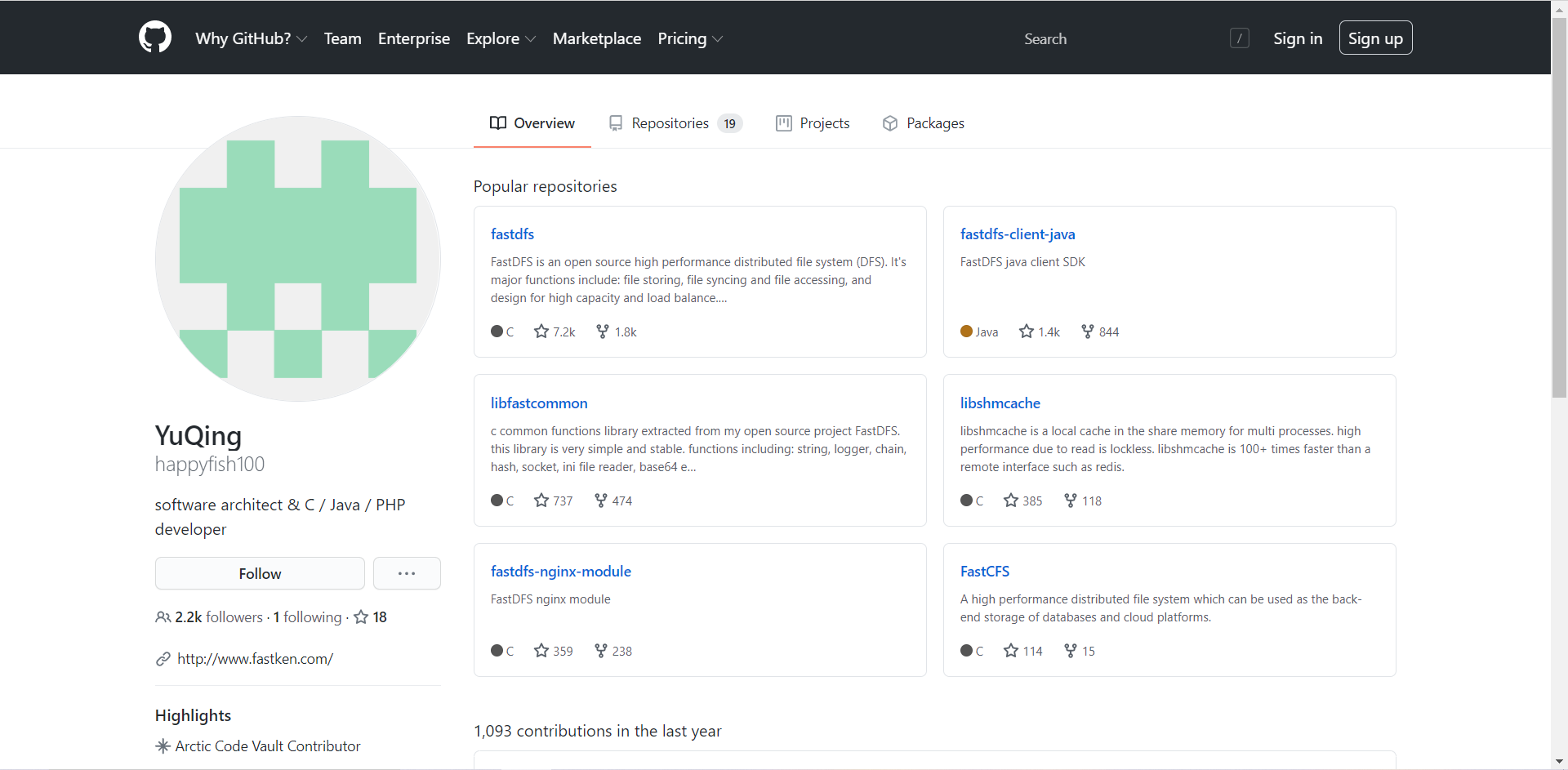Click the repositories count badge 19
This screenshot has height=770, width=1568.
click(x=730, y=123)
